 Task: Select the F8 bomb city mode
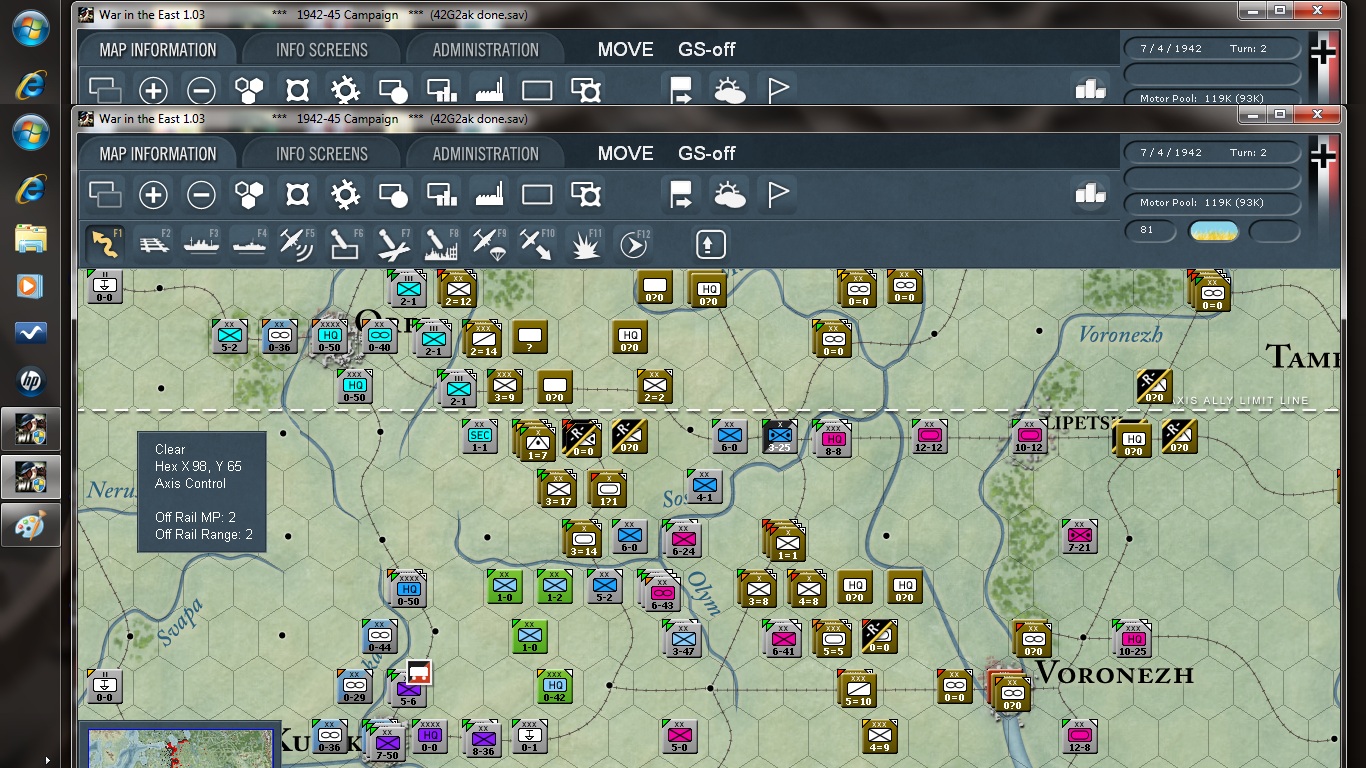click(441, 243)
